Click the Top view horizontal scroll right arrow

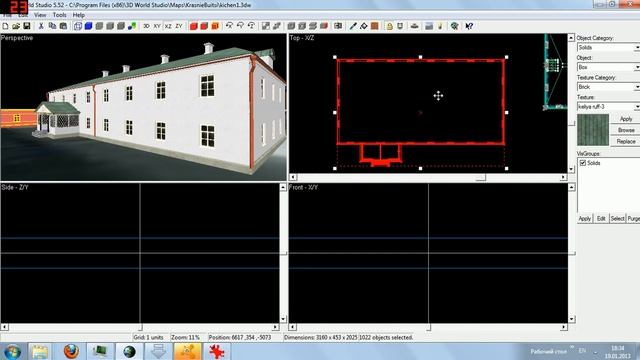click(564, 177)
